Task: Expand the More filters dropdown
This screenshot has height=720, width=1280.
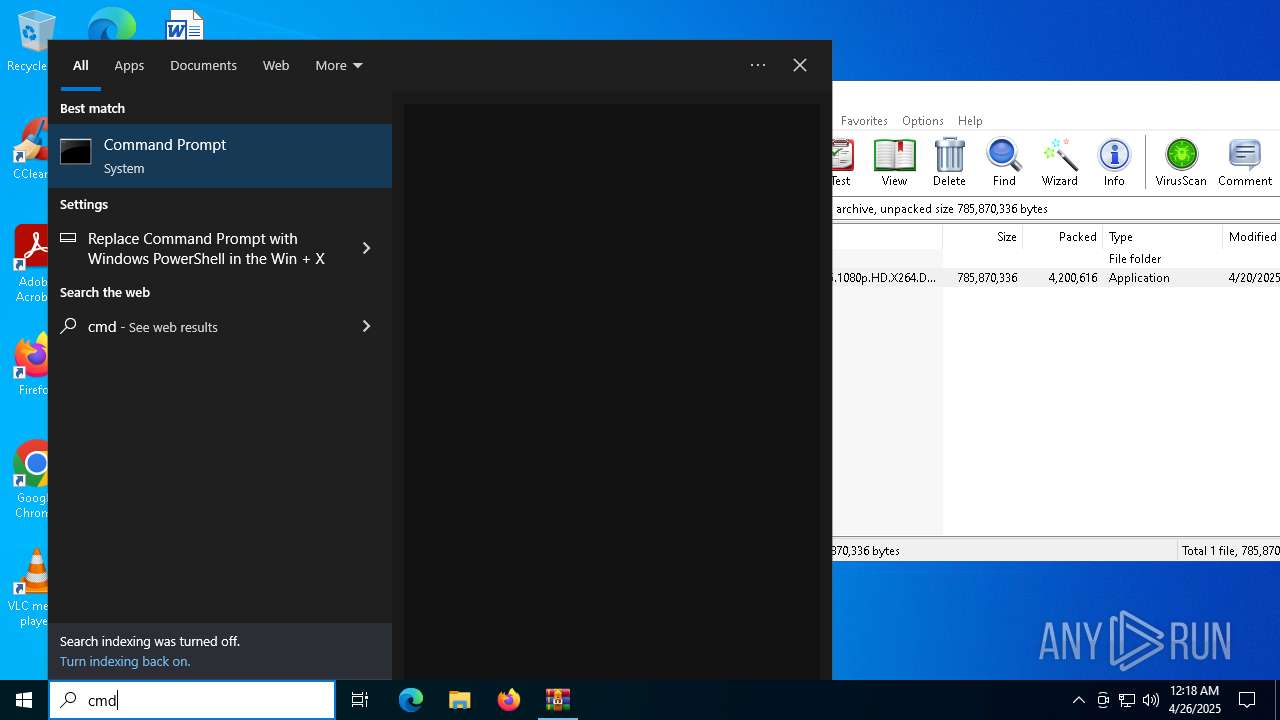Action: [x=339, y=65]
